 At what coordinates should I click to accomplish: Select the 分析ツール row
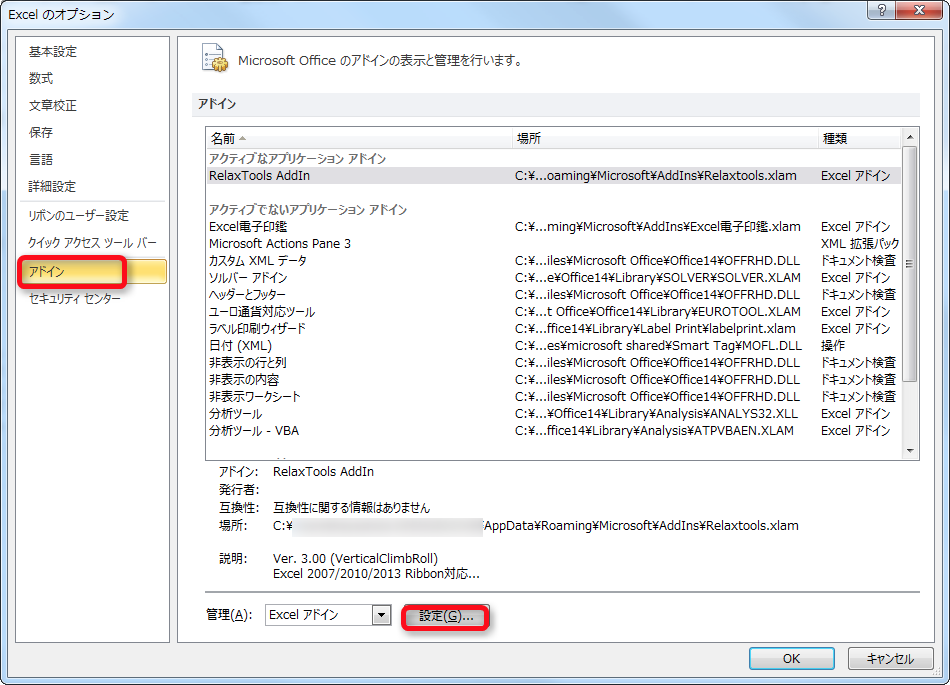pos(553,414)
